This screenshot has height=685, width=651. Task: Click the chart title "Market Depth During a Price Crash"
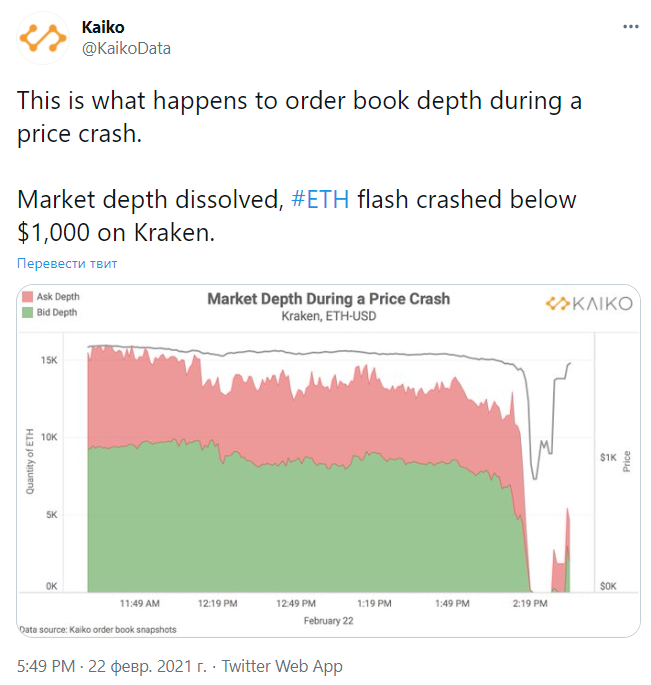tap(328, 299)
